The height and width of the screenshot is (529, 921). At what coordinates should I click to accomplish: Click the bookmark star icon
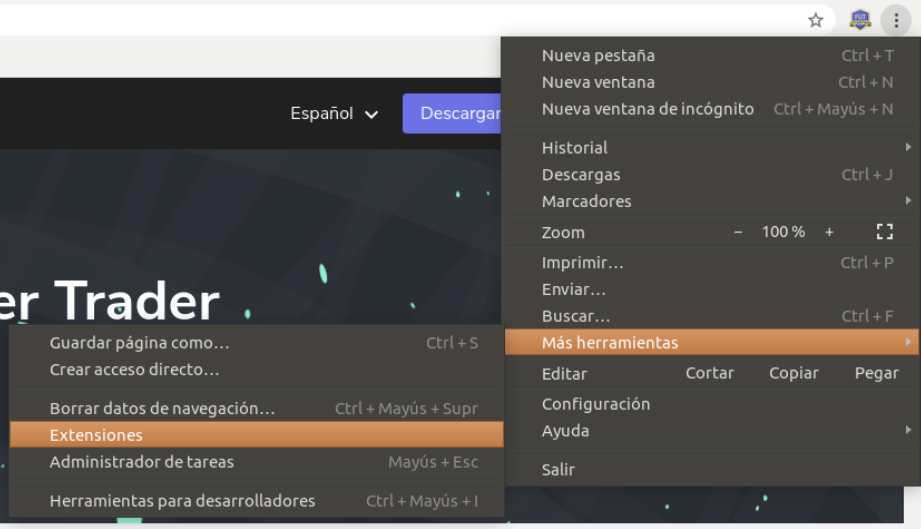815,20
